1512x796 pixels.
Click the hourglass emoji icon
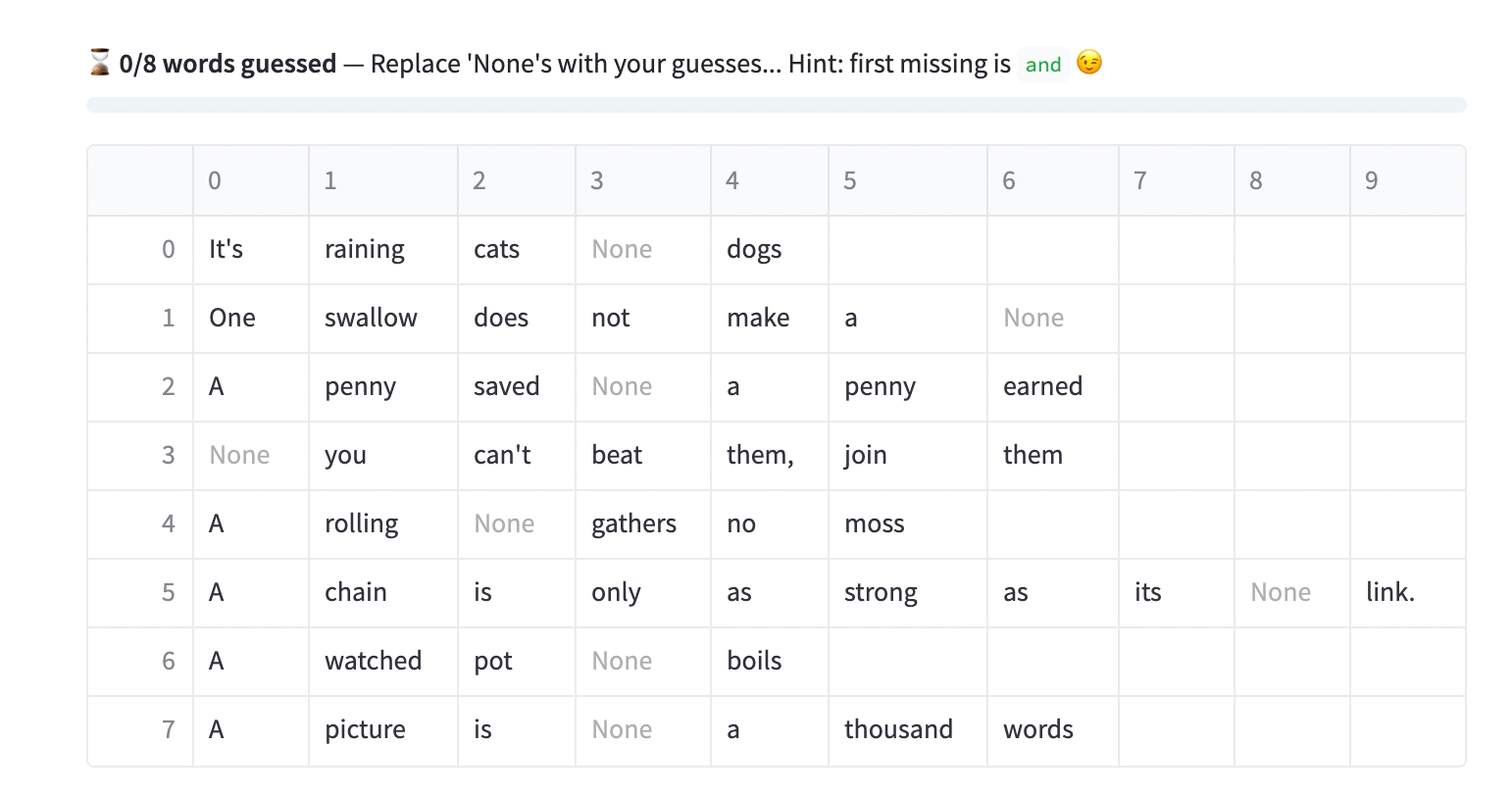[x=100, y=64]
